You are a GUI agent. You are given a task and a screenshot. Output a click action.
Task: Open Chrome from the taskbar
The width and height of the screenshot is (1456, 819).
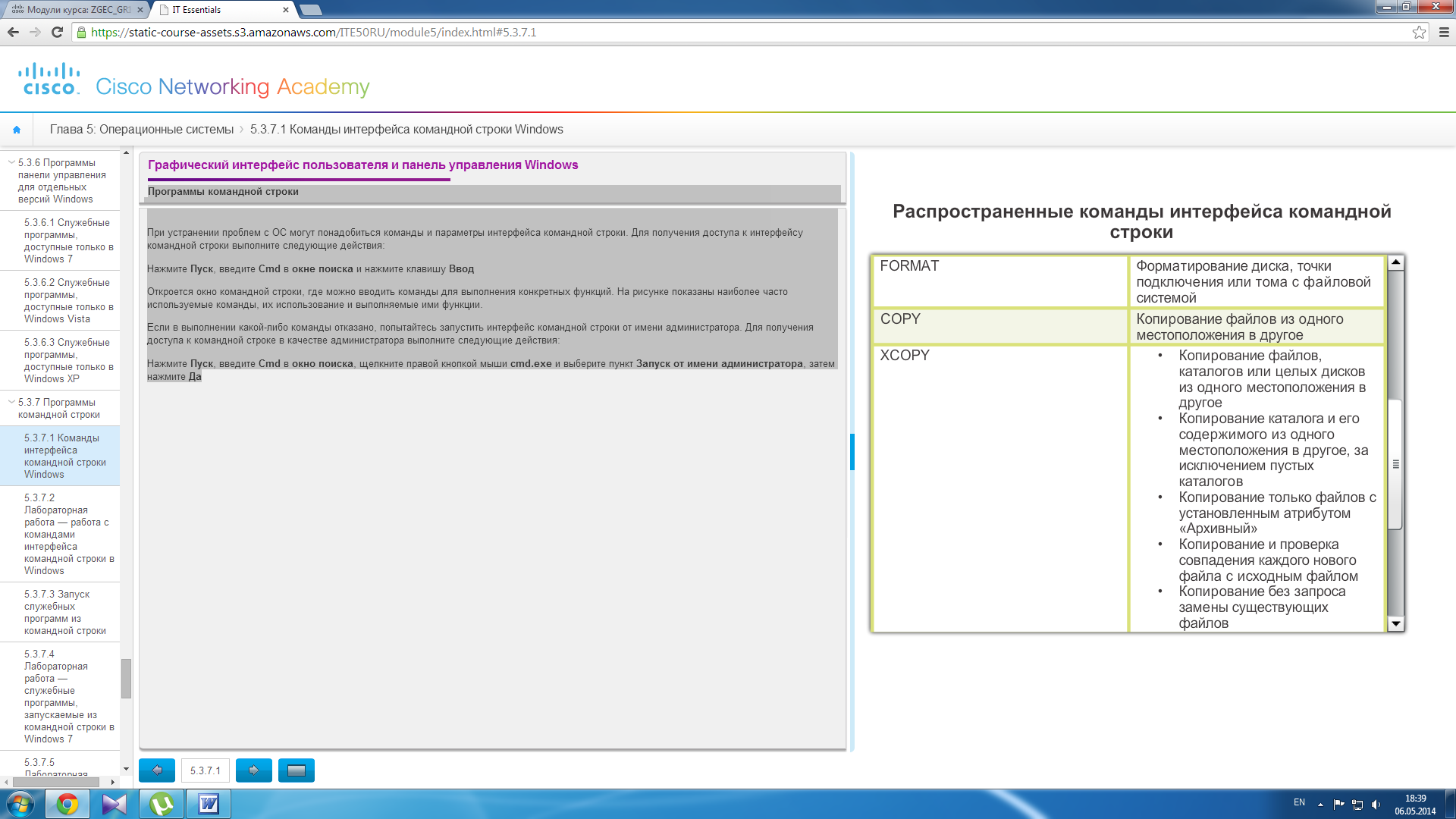(67, 804)
